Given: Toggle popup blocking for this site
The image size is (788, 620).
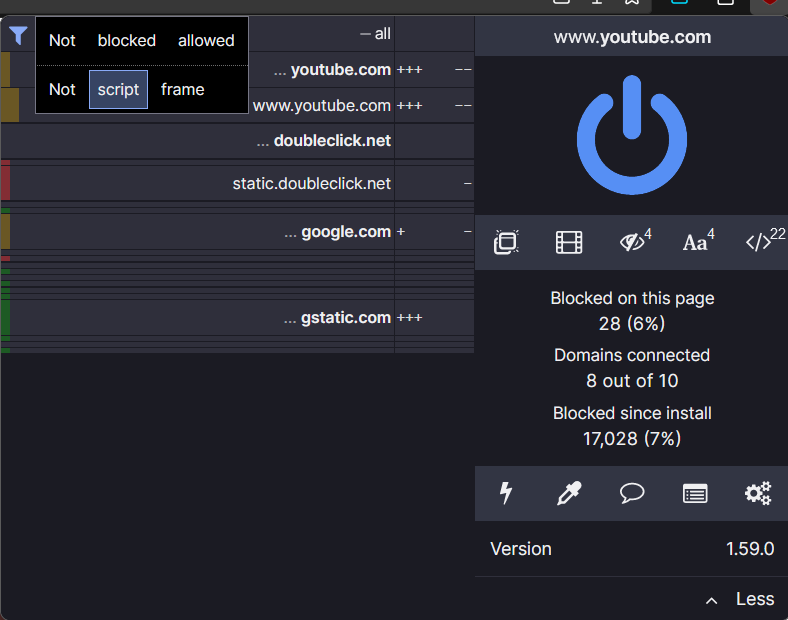Looking at the screenshot, I should coord(506,242).
